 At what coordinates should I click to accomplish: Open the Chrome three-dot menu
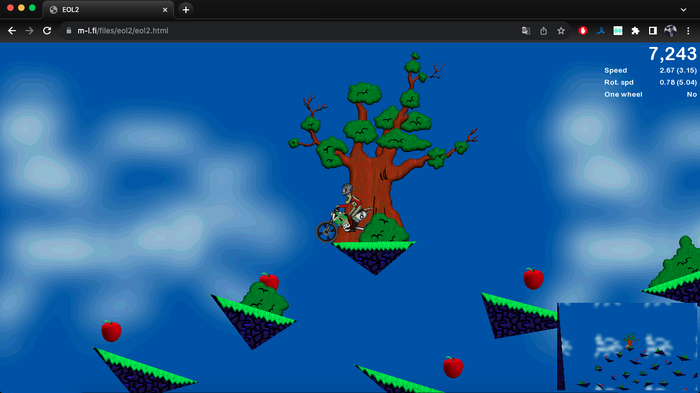click(688, 31)
